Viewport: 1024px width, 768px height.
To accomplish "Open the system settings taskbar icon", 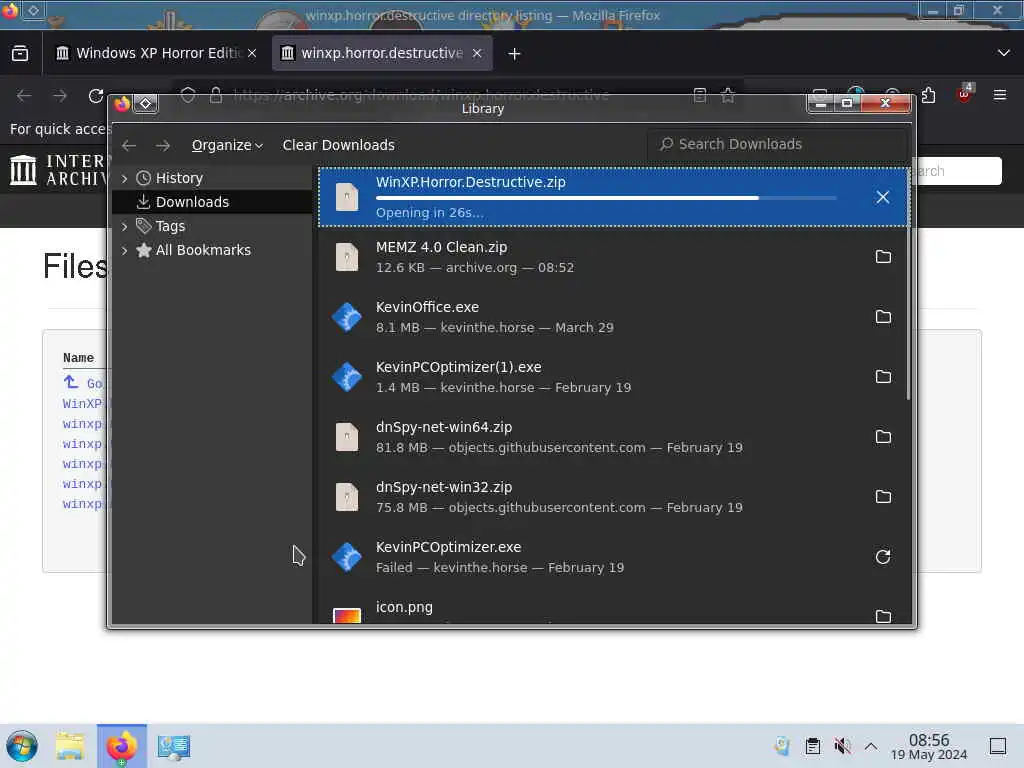I will [x=174, y=746].
